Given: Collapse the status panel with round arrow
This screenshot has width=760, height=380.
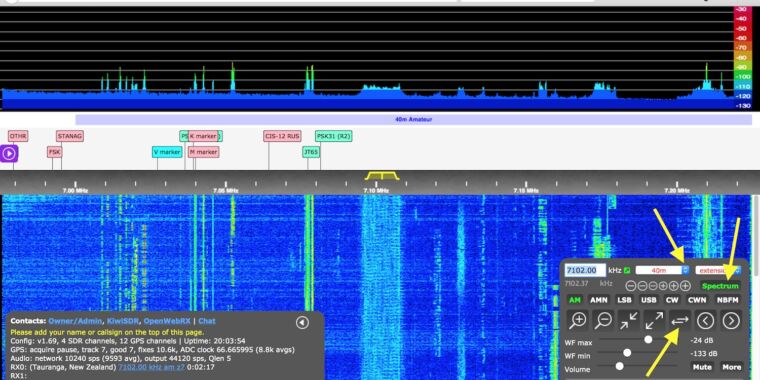Looking at the screenshot, I should coord(302,322).
